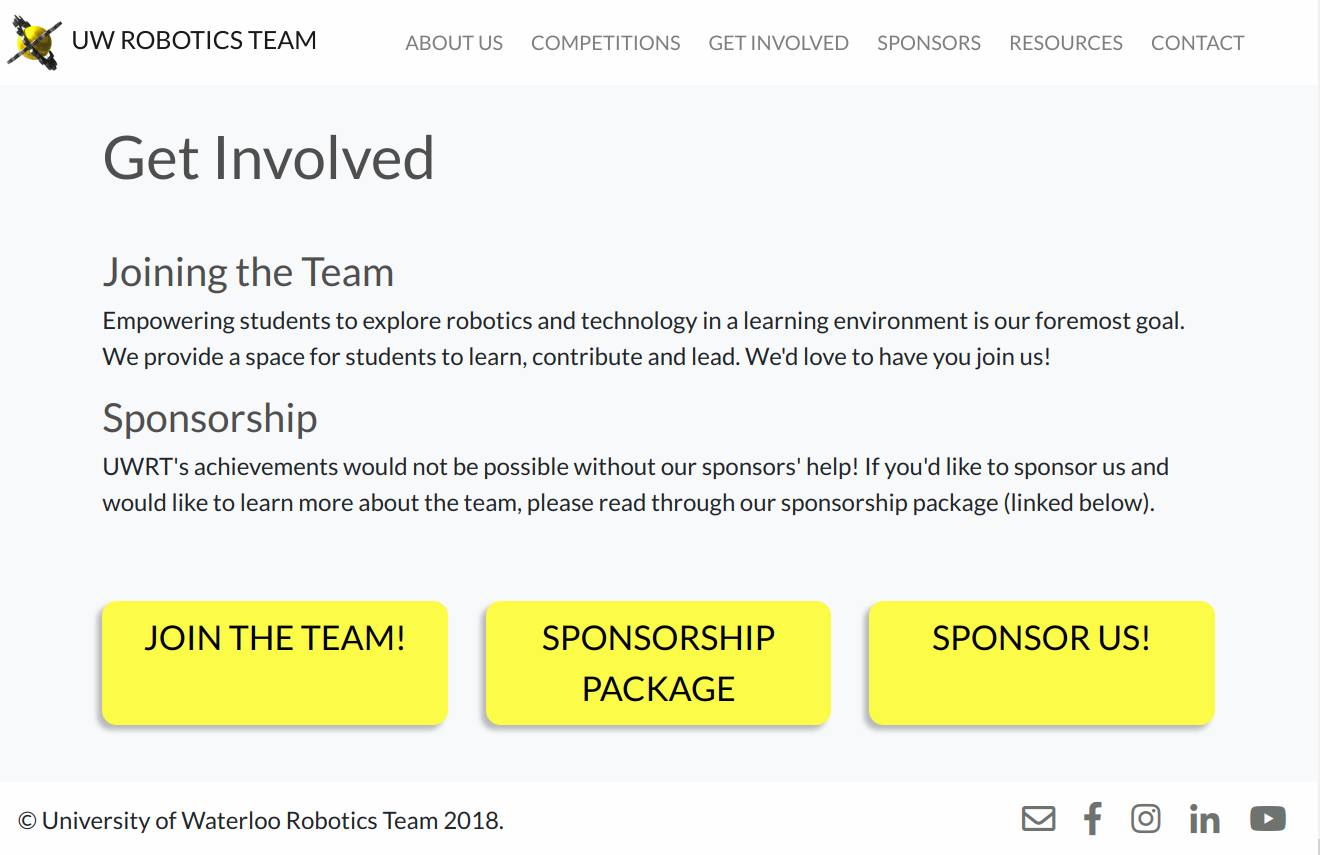Click the UW ROBOTICS TEAM brand text
The width and height of the screenshot is (1320, 855).
point(194,41)
